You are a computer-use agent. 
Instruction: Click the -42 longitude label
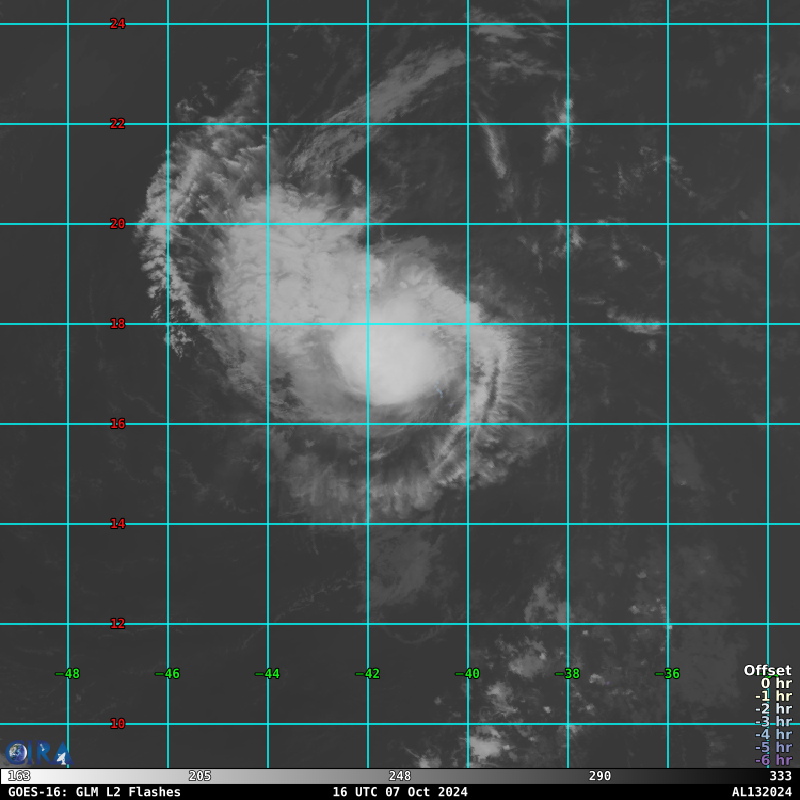[367, 674]
